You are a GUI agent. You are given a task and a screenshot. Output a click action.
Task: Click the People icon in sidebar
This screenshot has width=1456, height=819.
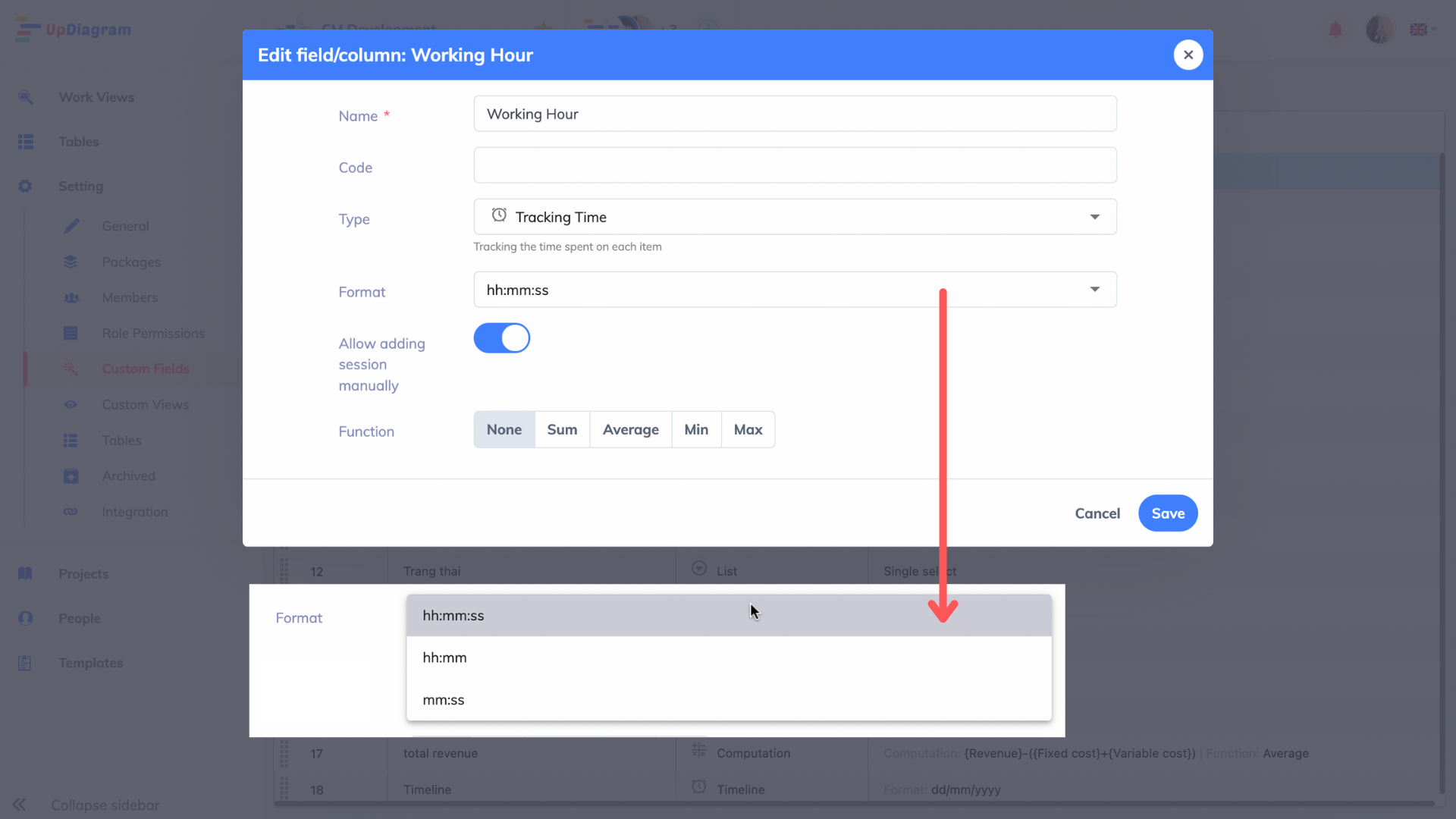pyautogui.click(x=25, y=618)
